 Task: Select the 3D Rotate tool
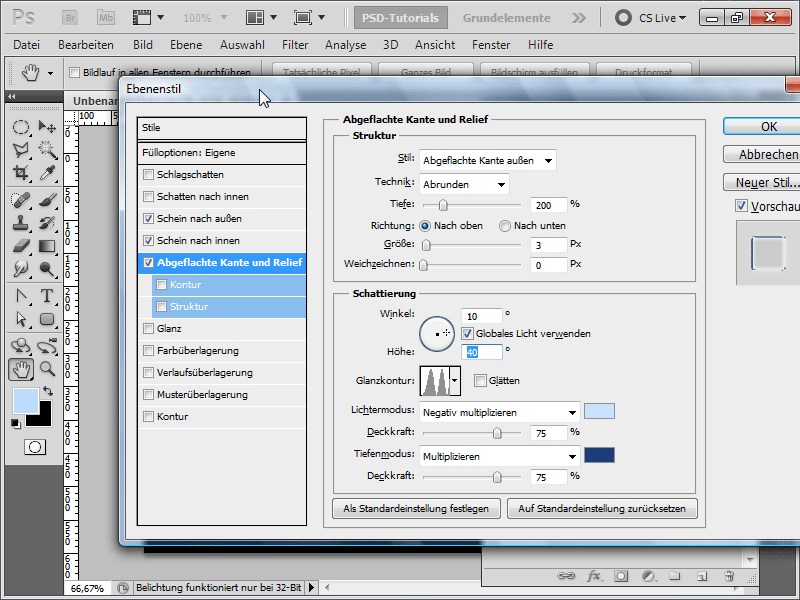[21, 346]
